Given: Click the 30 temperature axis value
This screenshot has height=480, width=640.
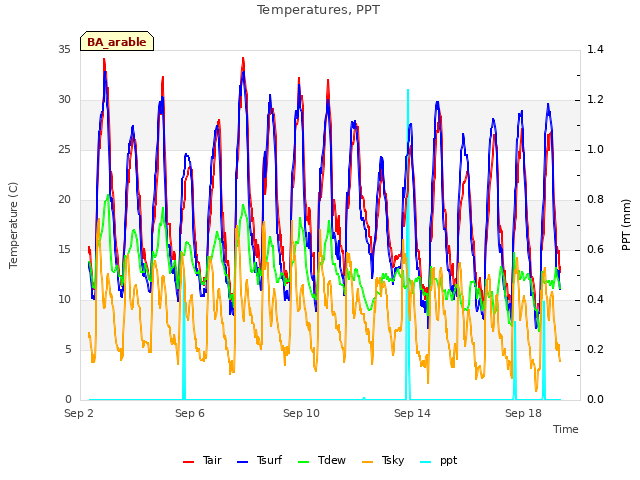Looking at the screenshot, I should click(x=64, y=100).
